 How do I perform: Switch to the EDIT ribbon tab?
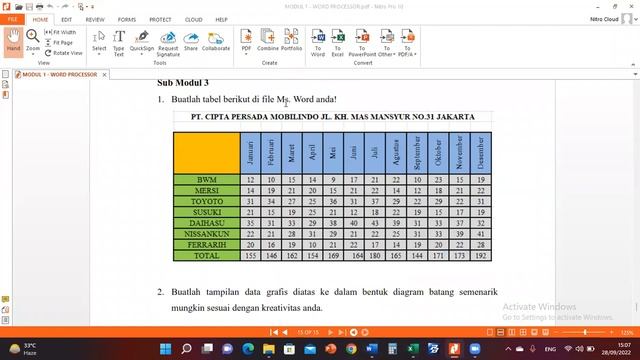(67, 20)
